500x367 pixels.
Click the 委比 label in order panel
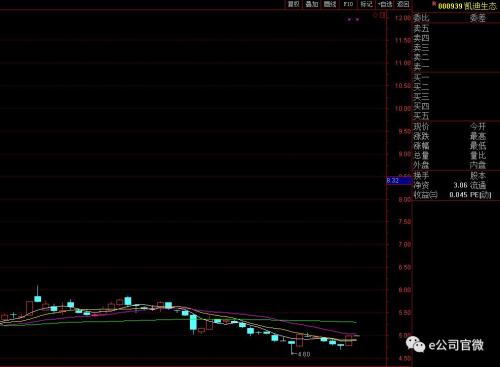(x=421, y=18)
